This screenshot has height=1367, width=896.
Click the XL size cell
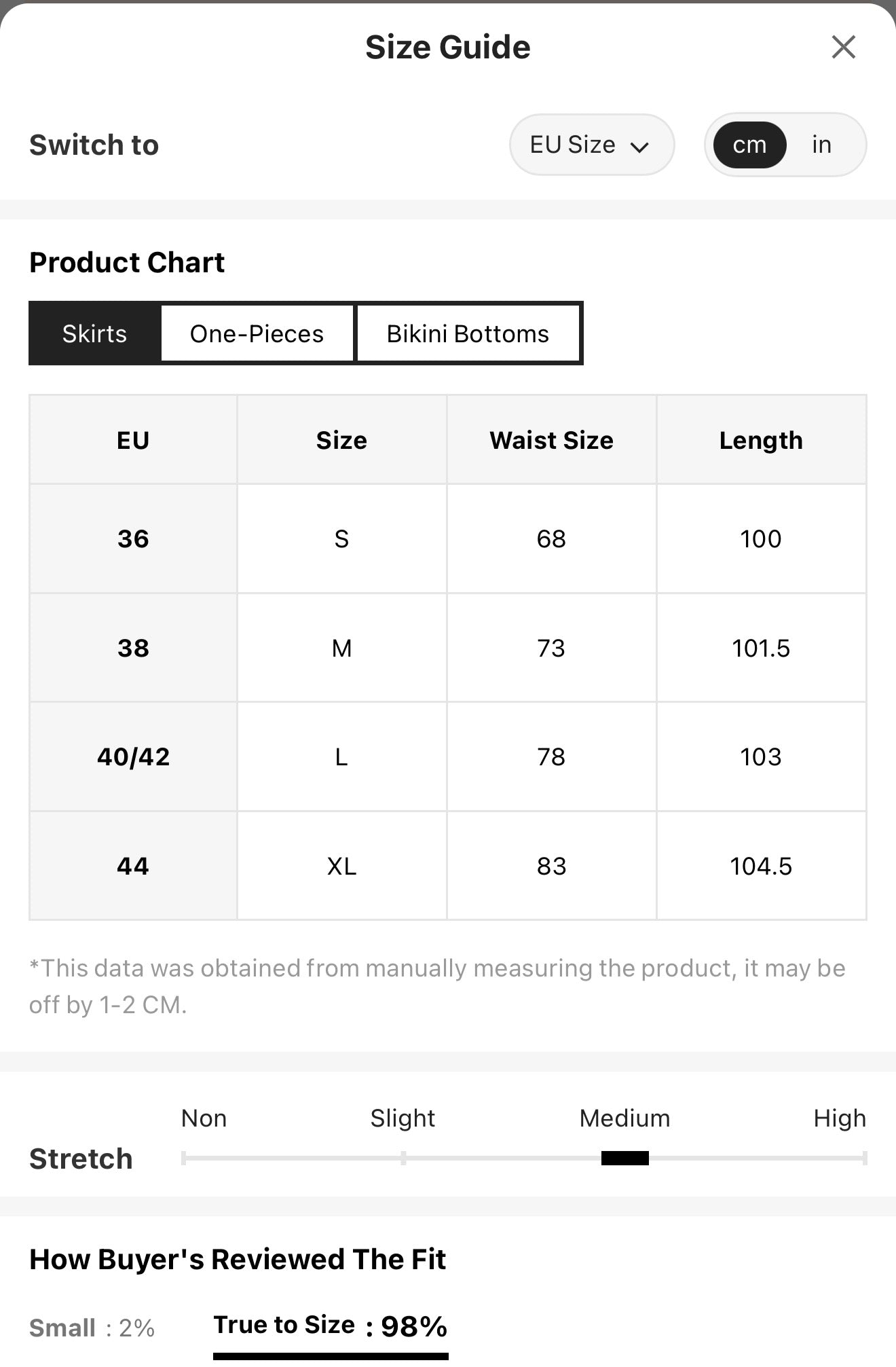[x=341, y=866]
